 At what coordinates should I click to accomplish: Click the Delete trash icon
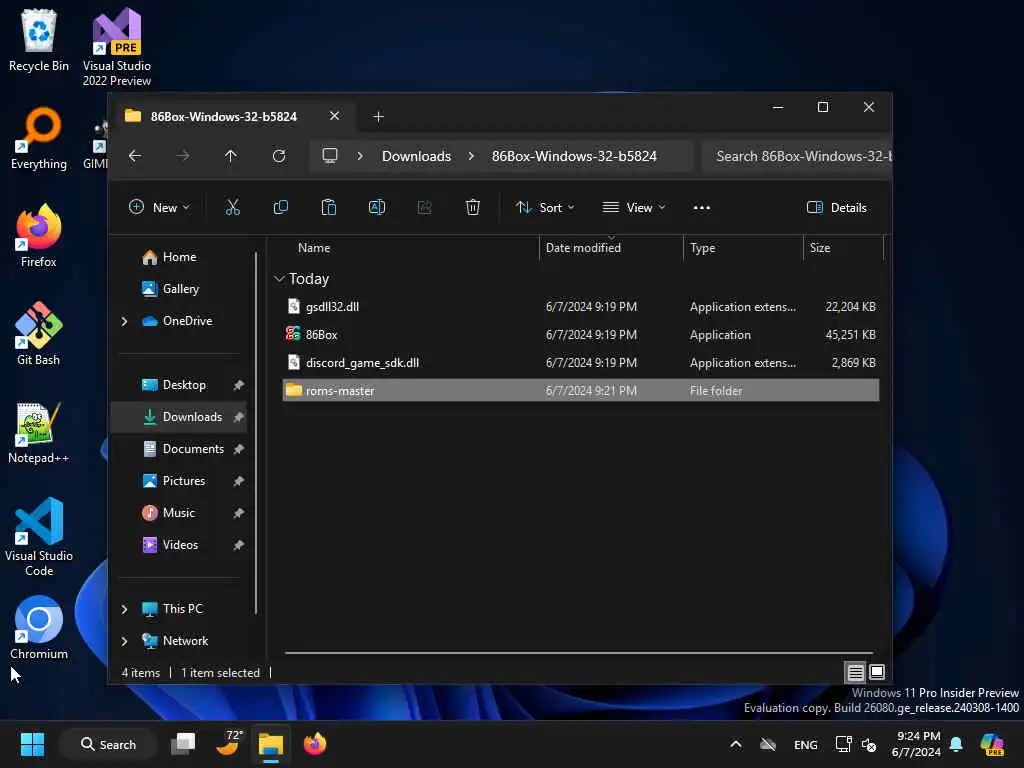click(x=473, y=208)
